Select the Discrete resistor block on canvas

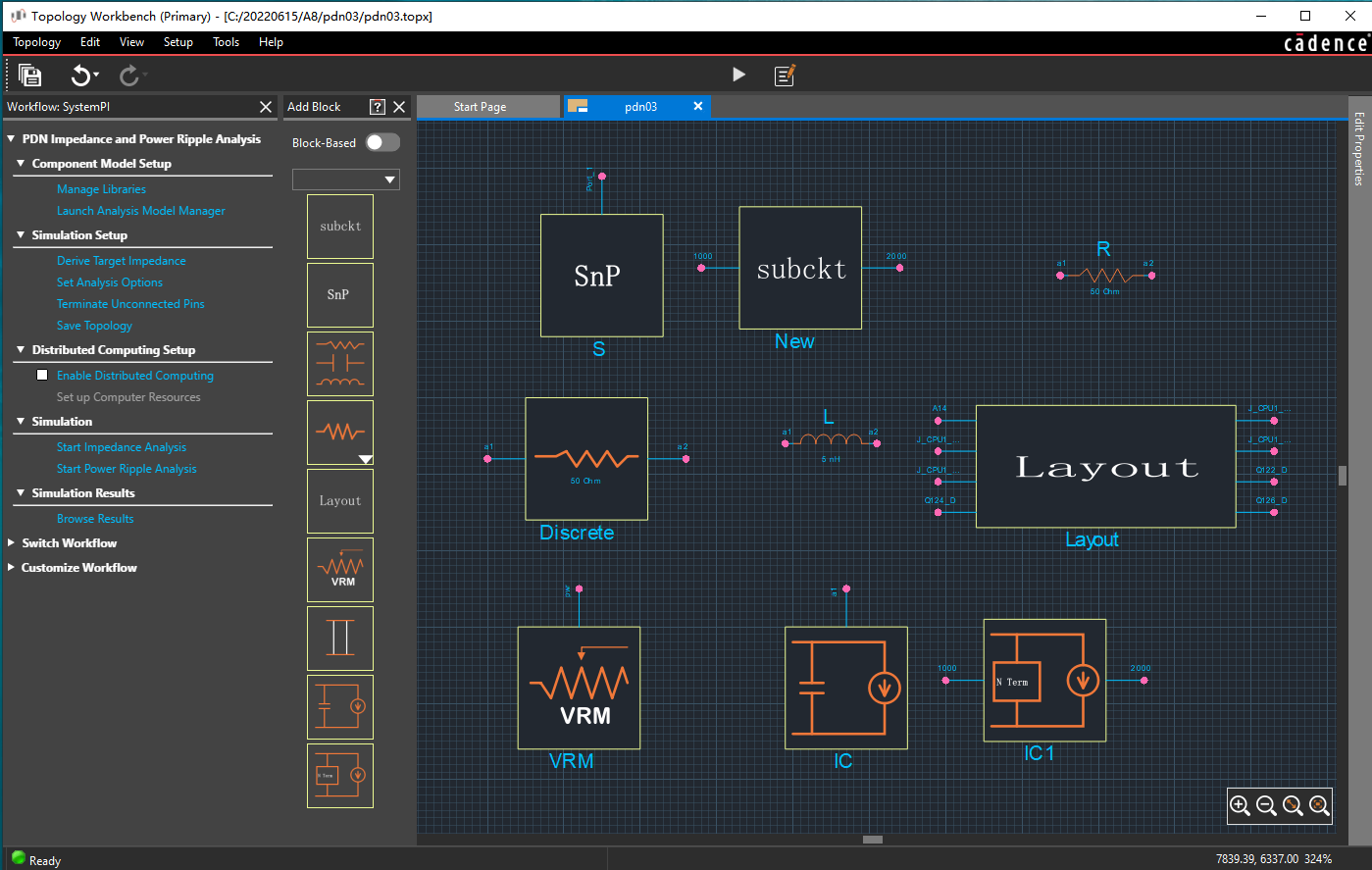[x=586, y=458]
